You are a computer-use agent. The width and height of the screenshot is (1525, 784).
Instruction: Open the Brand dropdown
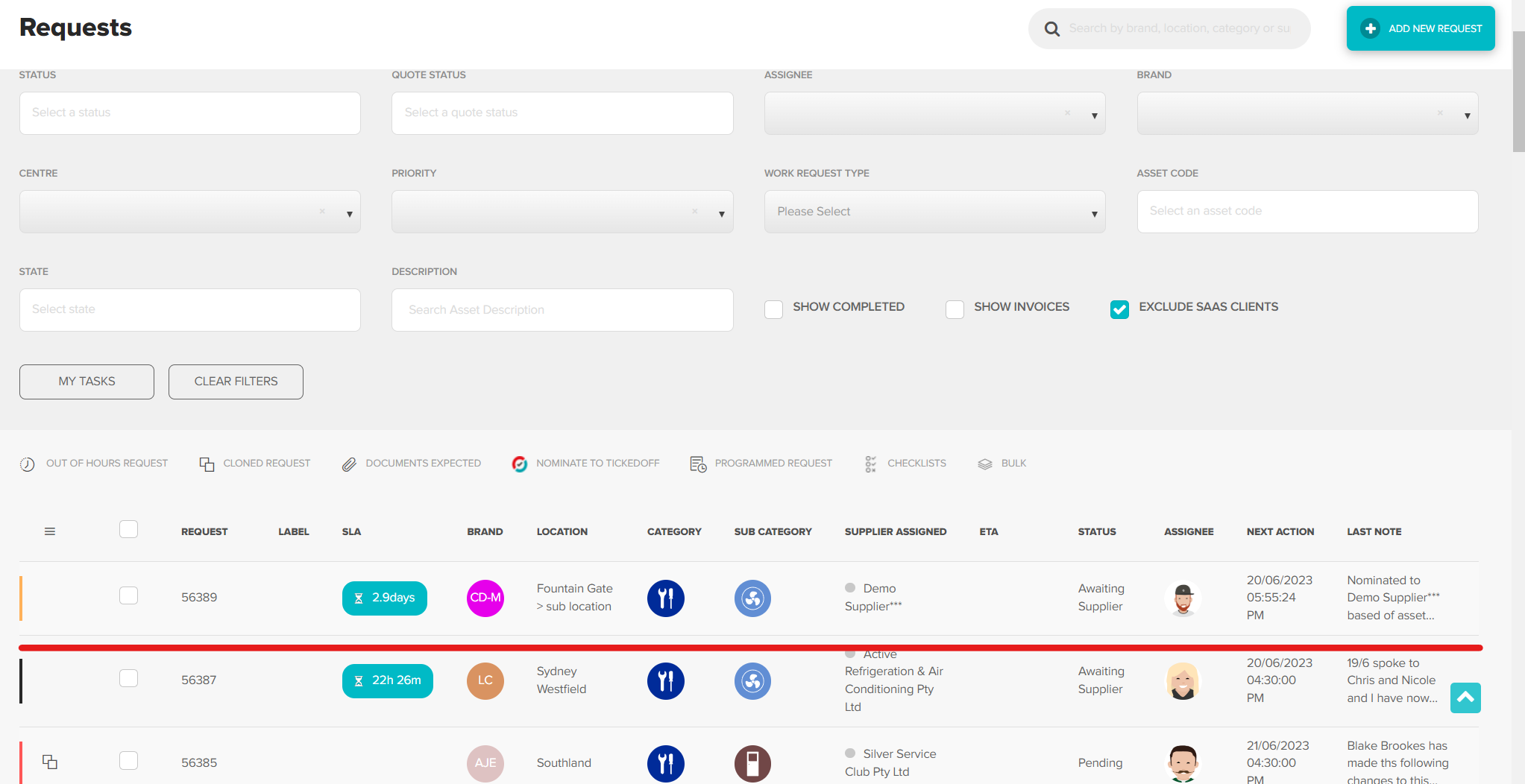[1307, 113]
